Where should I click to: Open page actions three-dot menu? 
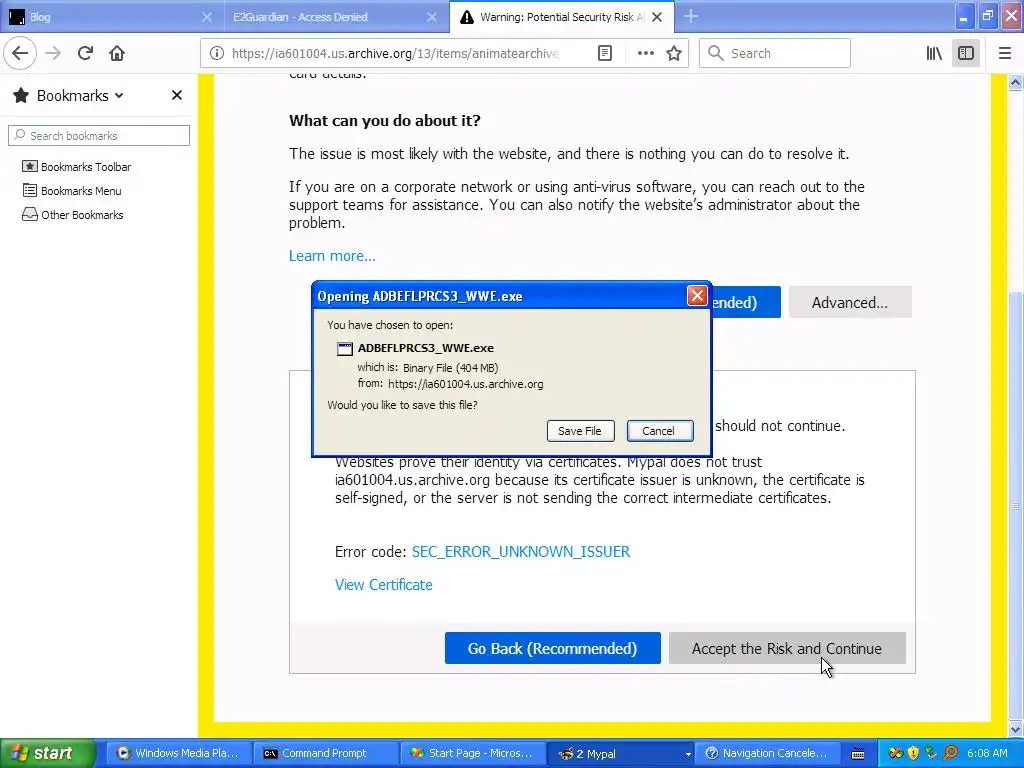[645, 54]
